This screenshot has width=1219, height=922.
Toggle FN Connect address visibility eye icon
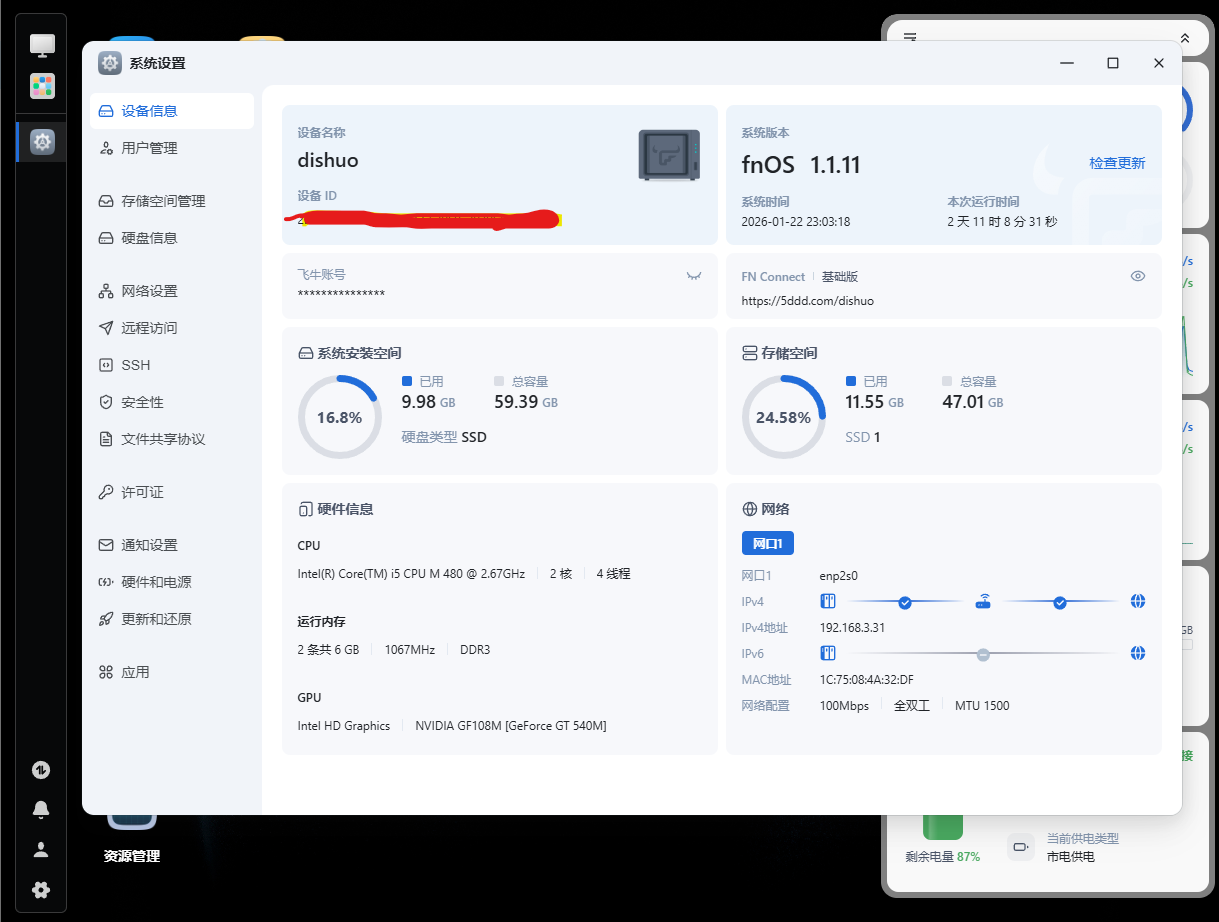pos(1138,276)
